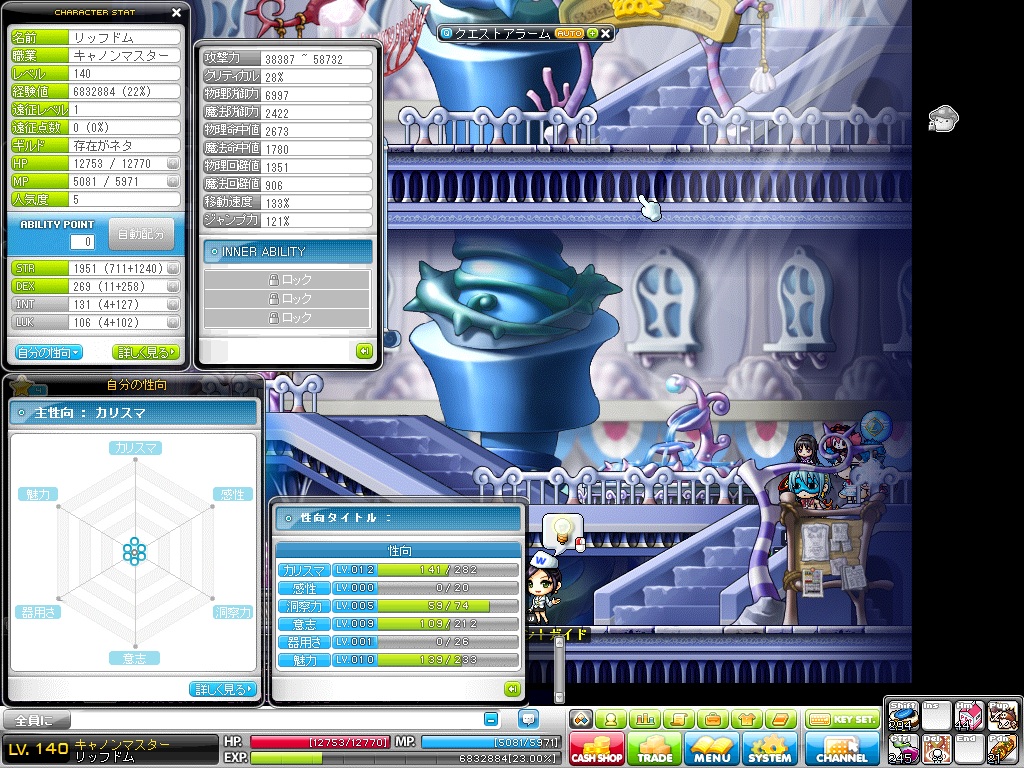Click the 魅力 label on radar chart
Image resolution: width=1024 pixels, height=768 pixels.
point(39,494)
